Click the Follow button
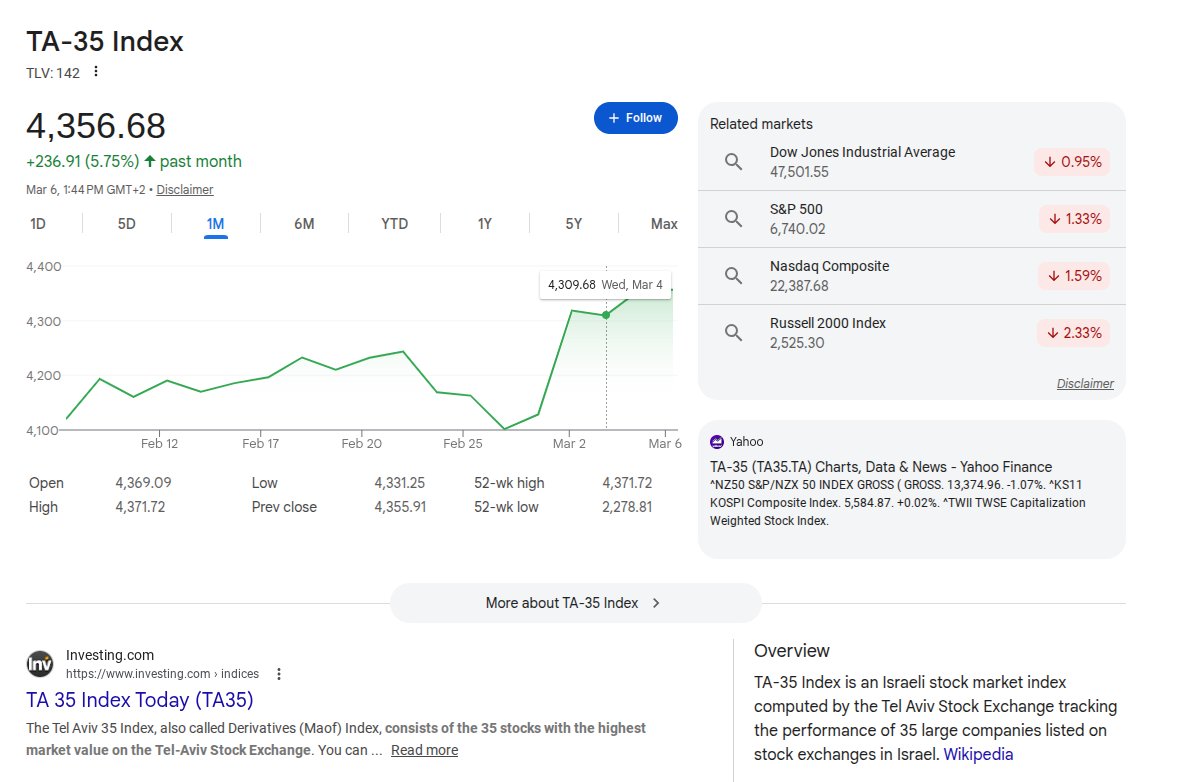This screenshot has width=1198, height=782. tap(636, 118)
